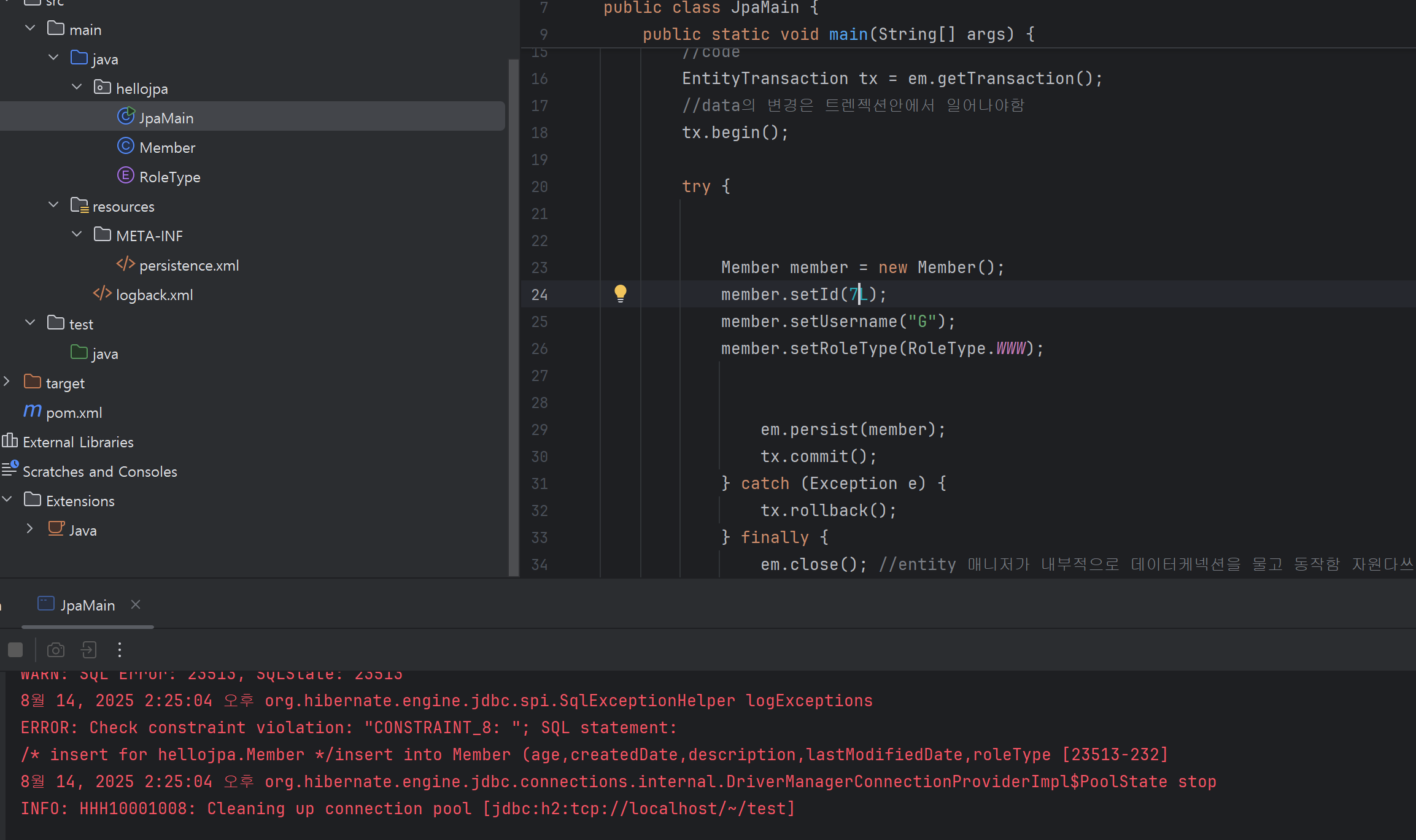Click the camera dump threads icon
The height and width of the screenshot is (840, 1416).
click(x=56, y=650)
